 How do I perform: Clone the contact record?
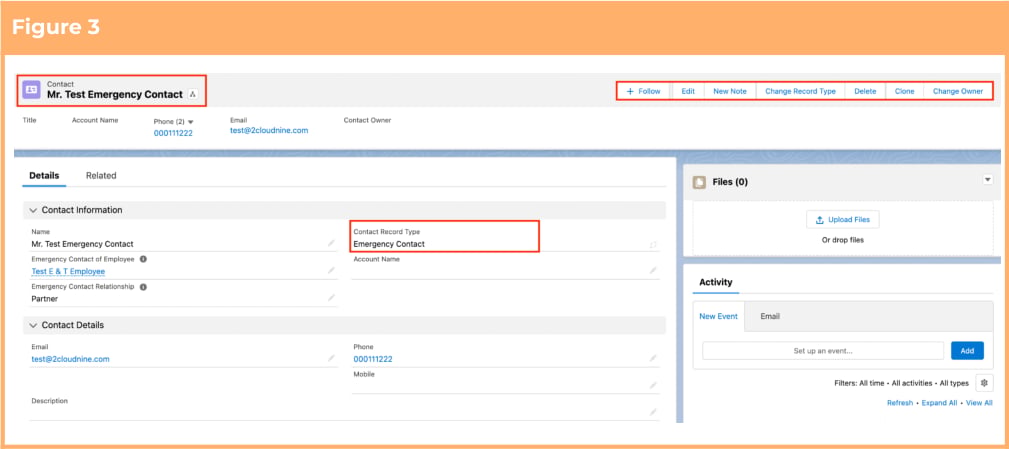(905, 91)
